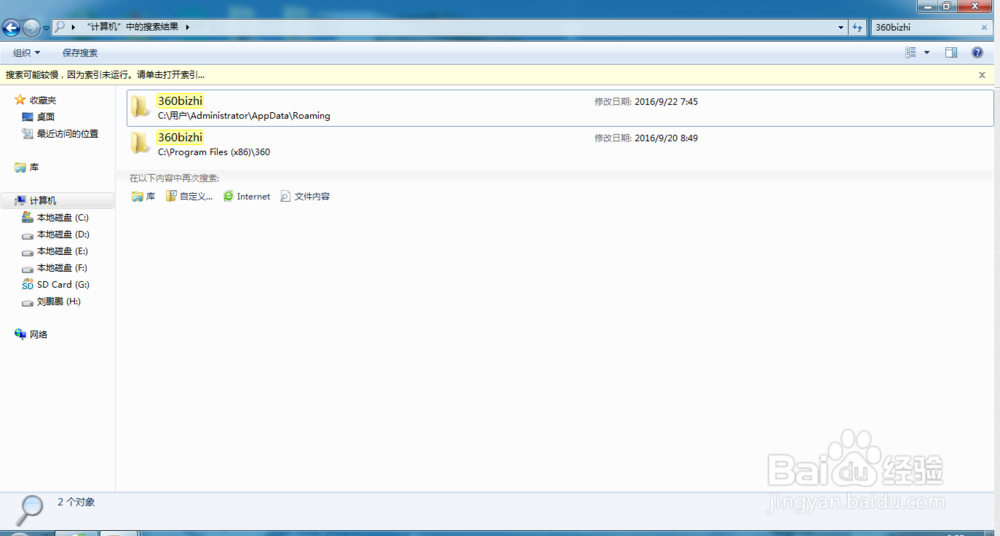Click breadcrumb arrow before “计算机” path

[x=74, y=27]
